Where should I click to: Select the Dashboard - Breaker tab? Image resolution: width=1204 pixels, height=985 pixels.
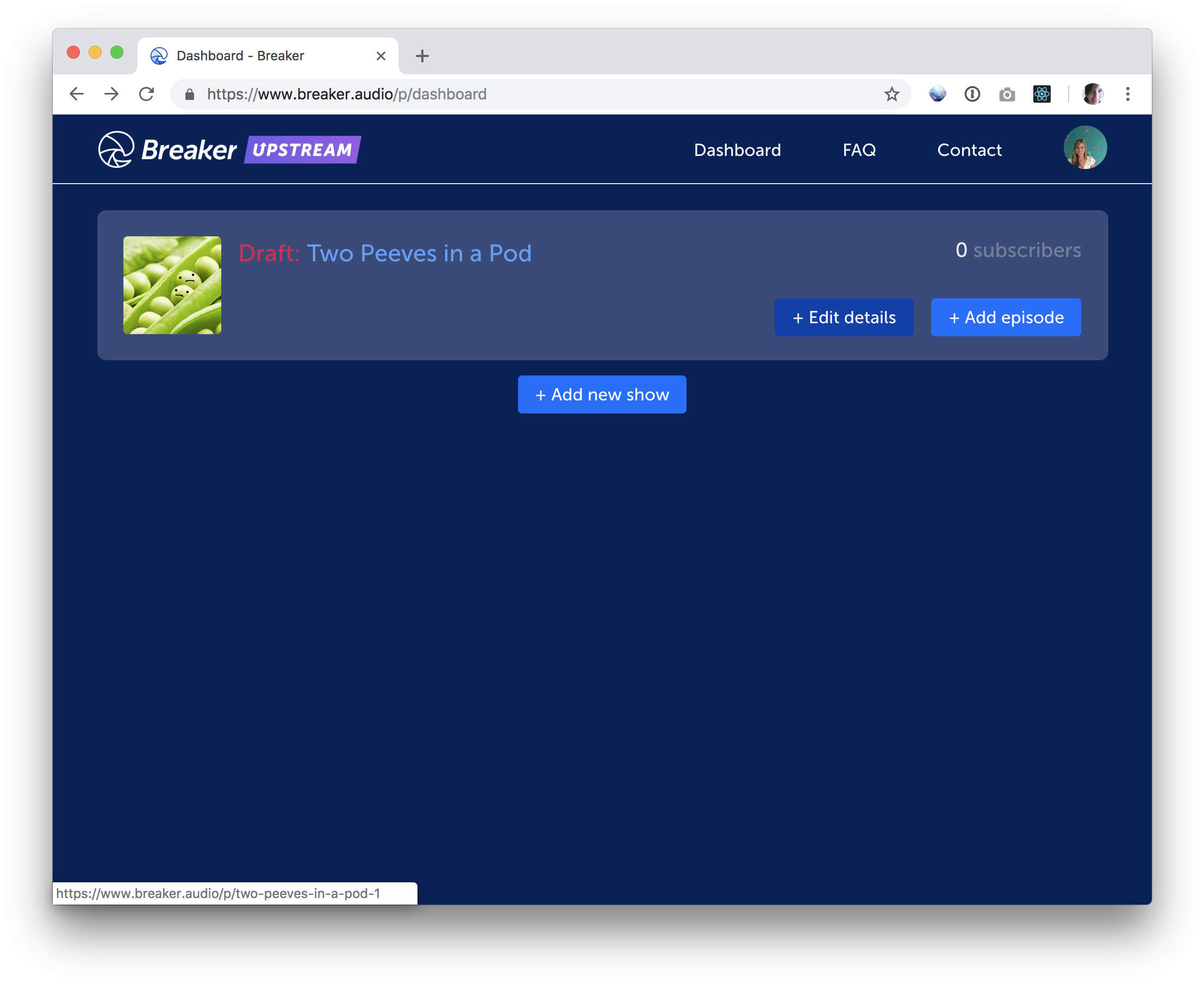coord(267,55)
